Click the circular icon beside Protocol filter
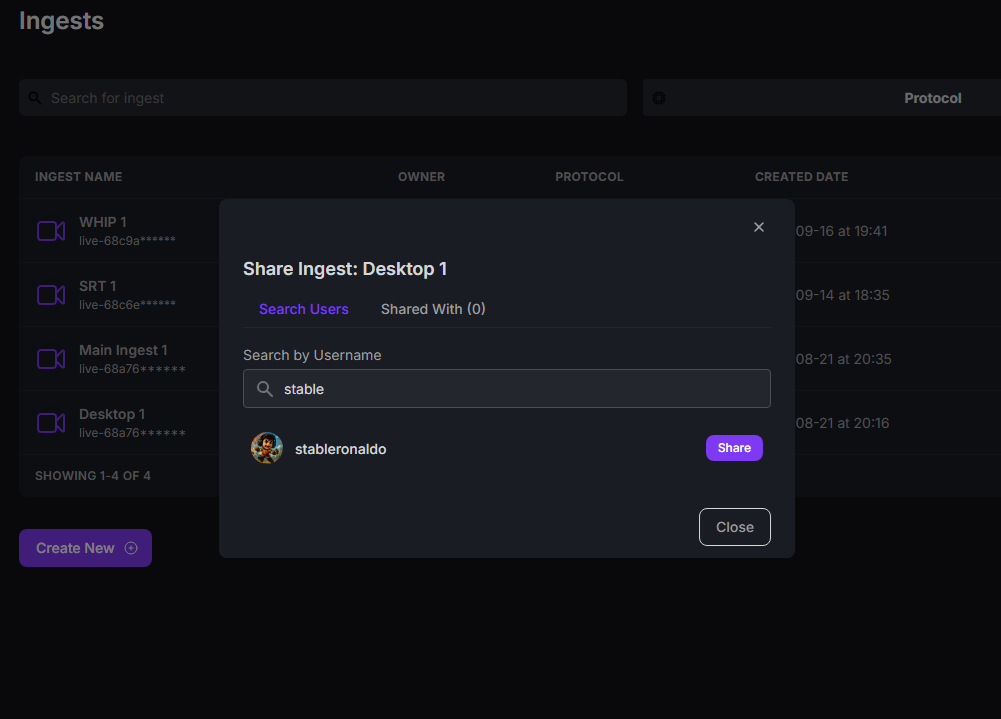 click(x=659, y=98)
